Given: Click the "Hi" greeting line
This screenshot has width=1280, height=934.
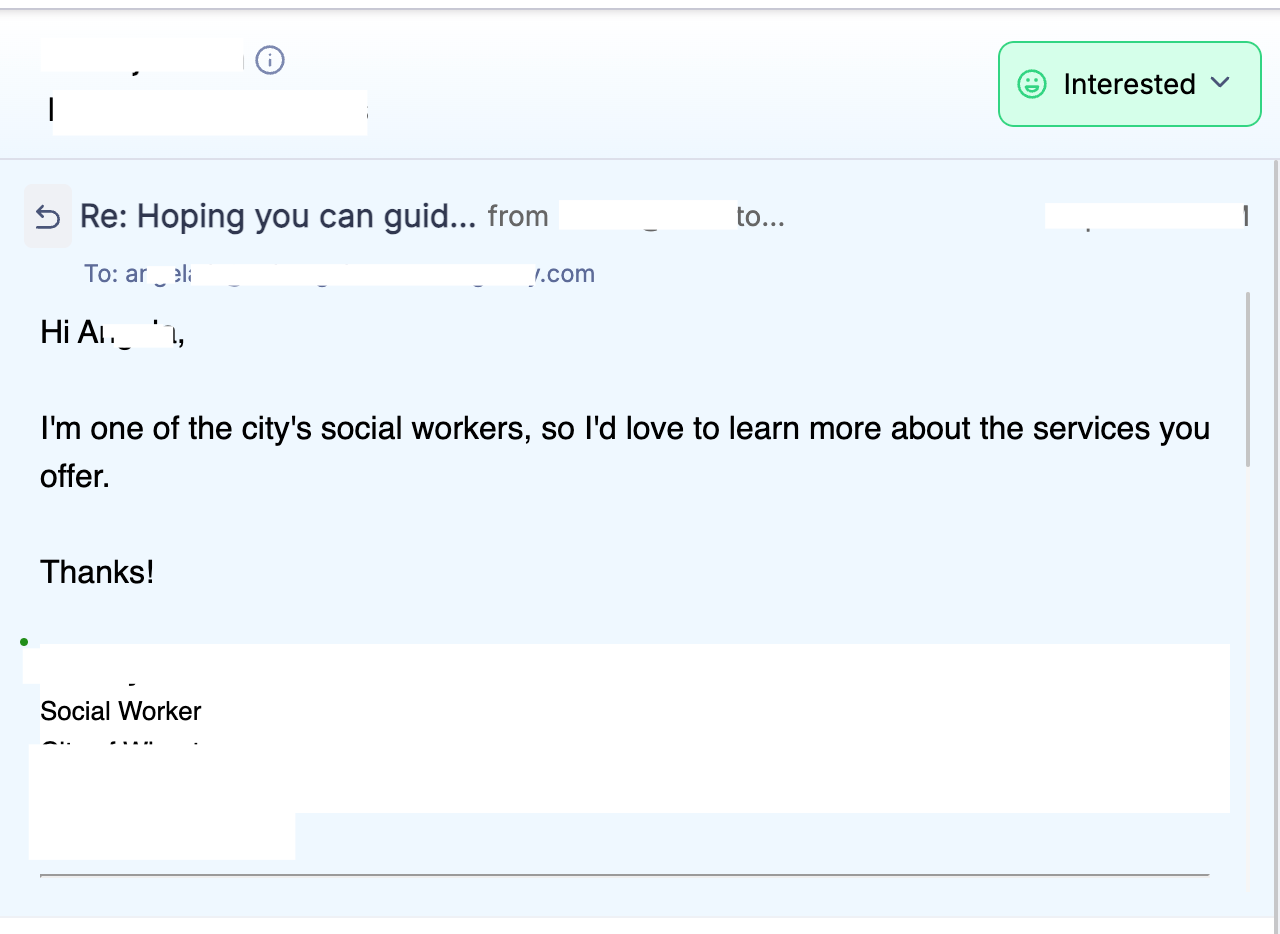Looking at the screenshot, I should click(55, 332).
